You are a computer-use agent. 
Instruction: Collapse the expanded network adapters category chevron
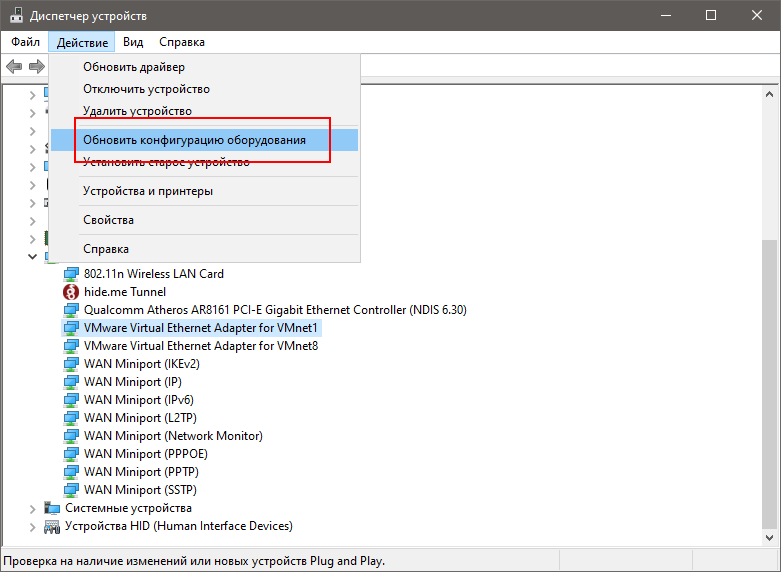pos(32,257)
